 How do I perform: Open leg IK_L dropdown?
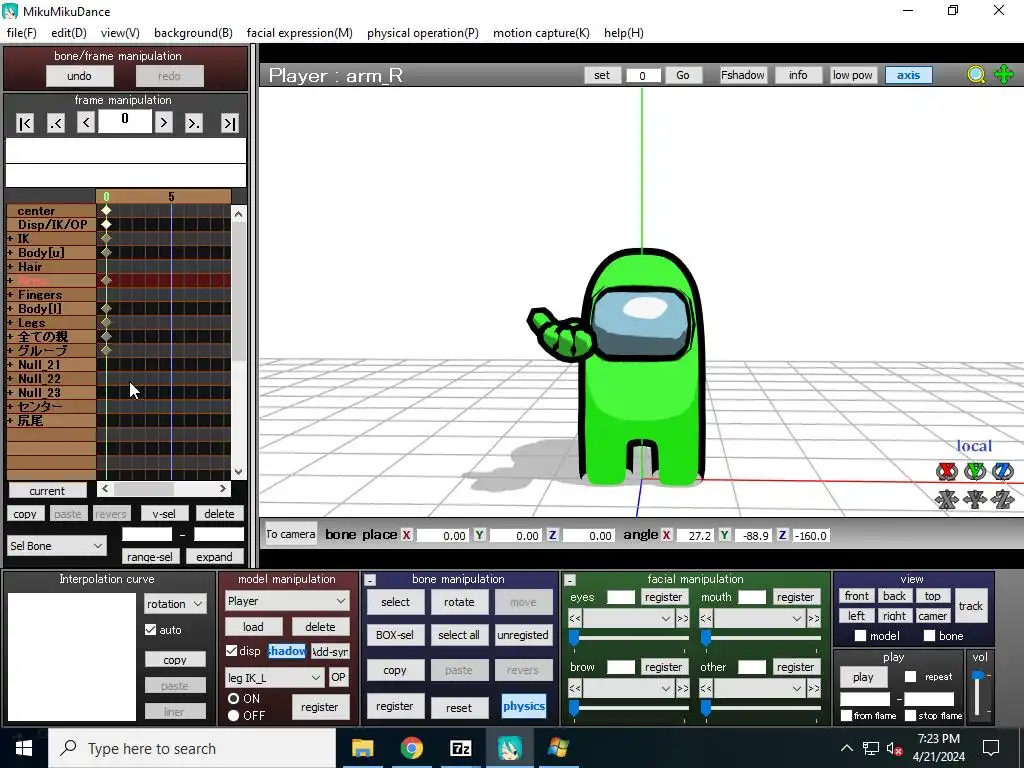(x=274, y=677)
